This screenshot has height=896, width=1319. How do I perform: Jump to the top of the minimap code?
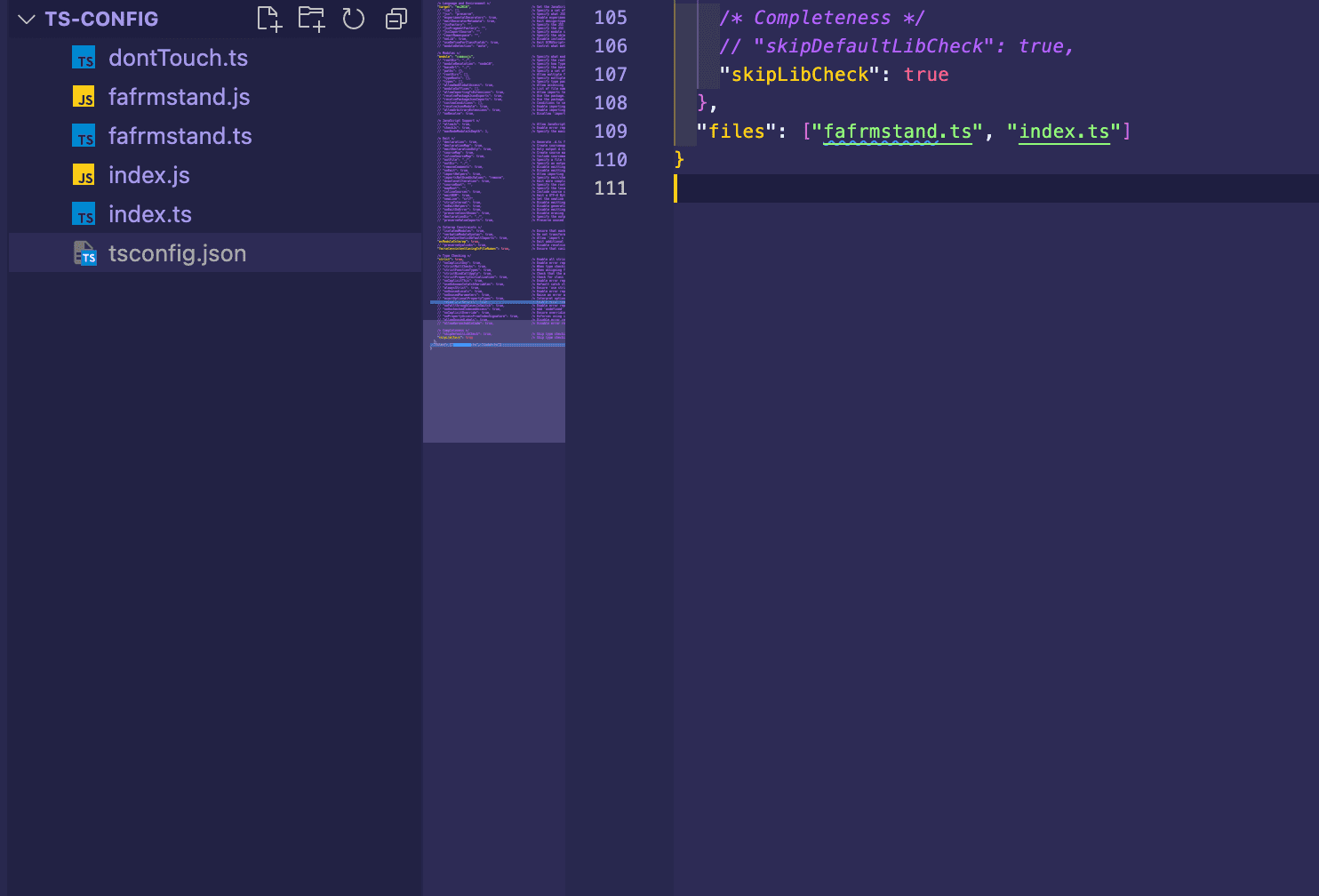[494, 4]
